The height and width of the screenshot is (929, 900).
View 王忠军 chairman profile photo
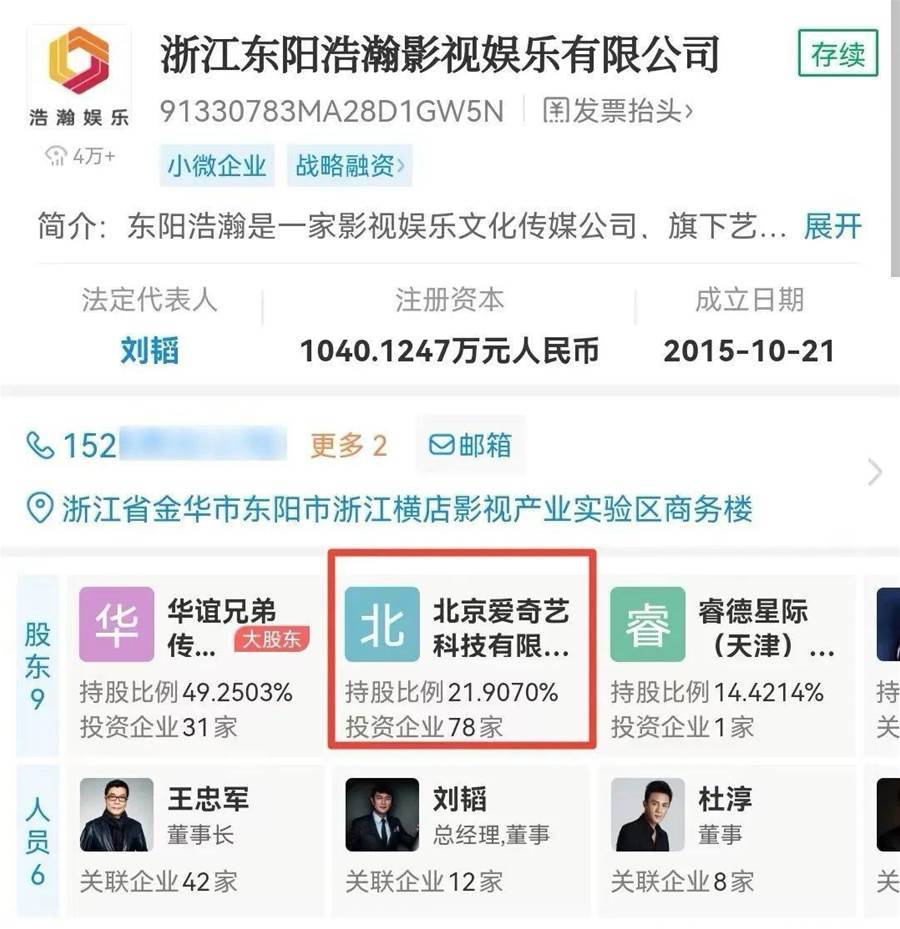[117, 815]
